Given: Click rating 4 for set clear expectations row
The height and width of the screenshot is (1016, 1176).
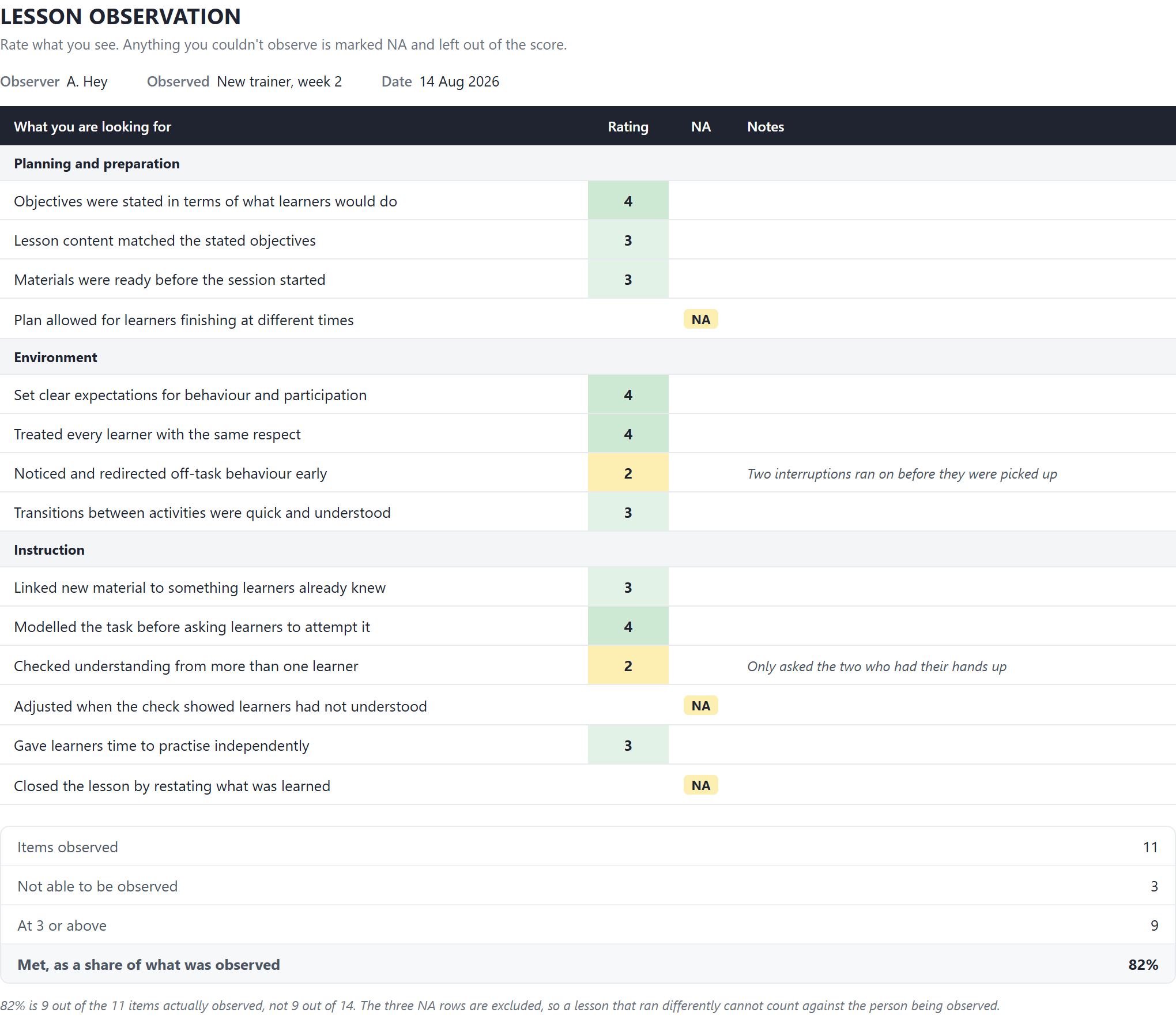Looking at the screenshot, I should 628,394.
